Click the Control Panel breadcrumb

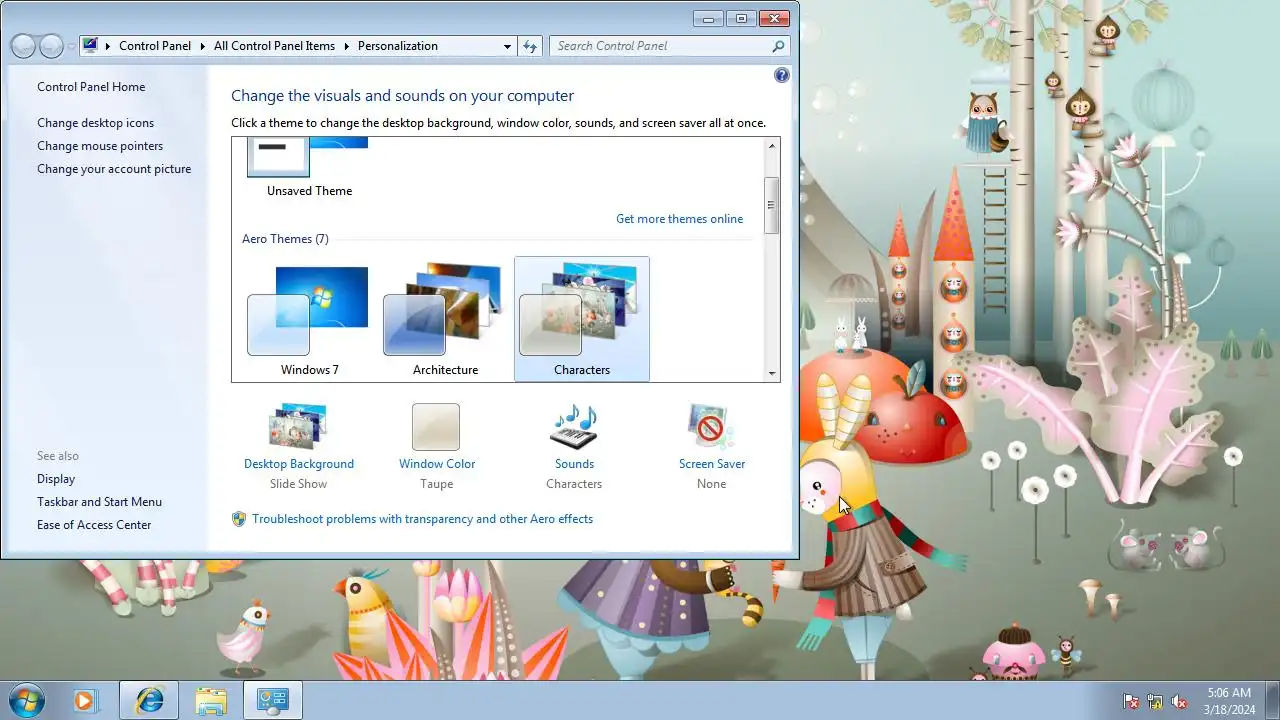coord(155,46)
